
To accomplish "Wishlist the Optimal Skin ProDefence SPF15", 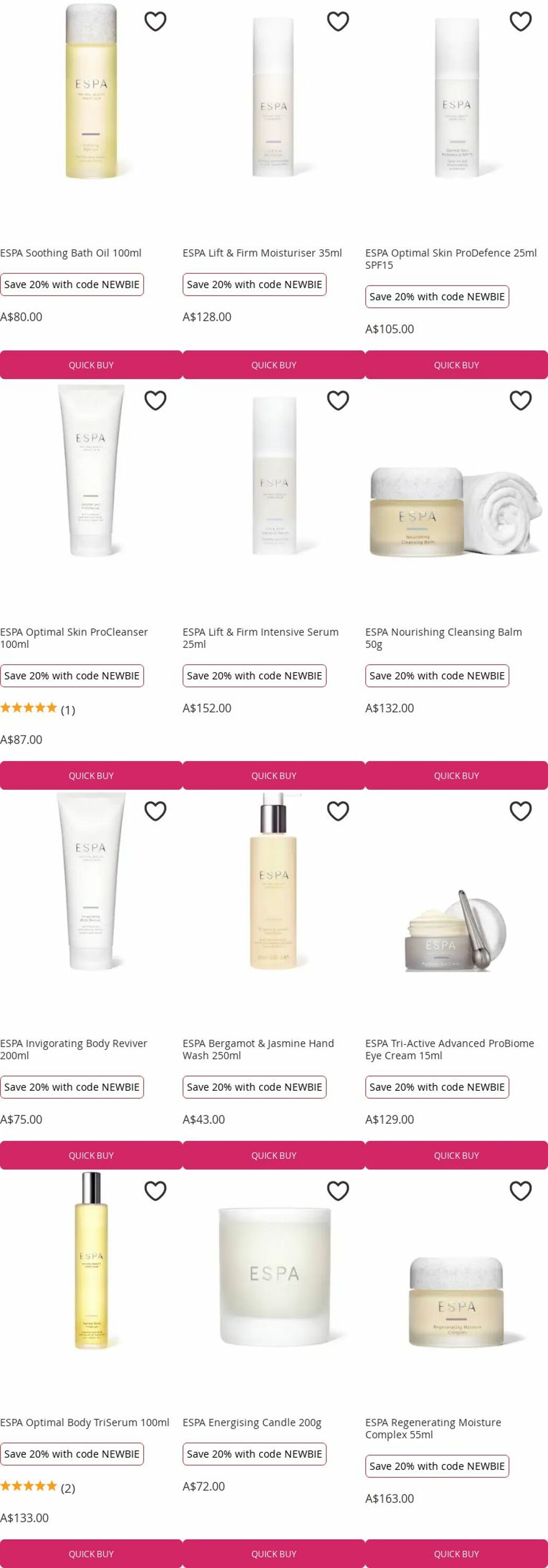I will (521, 21).
